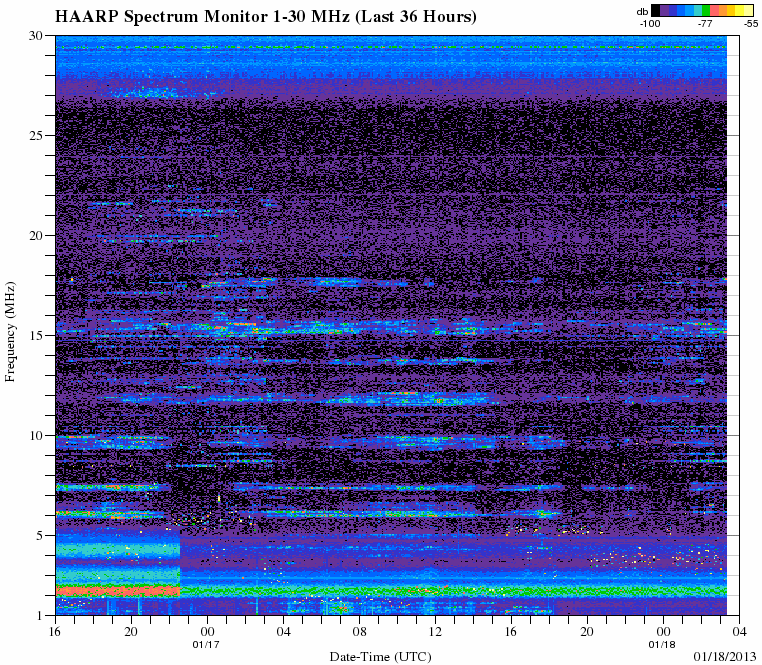Click the 'Frequency (MHz)' axis title
The height and width of the screenshot is (665, 762).
[x=10, y=332]
